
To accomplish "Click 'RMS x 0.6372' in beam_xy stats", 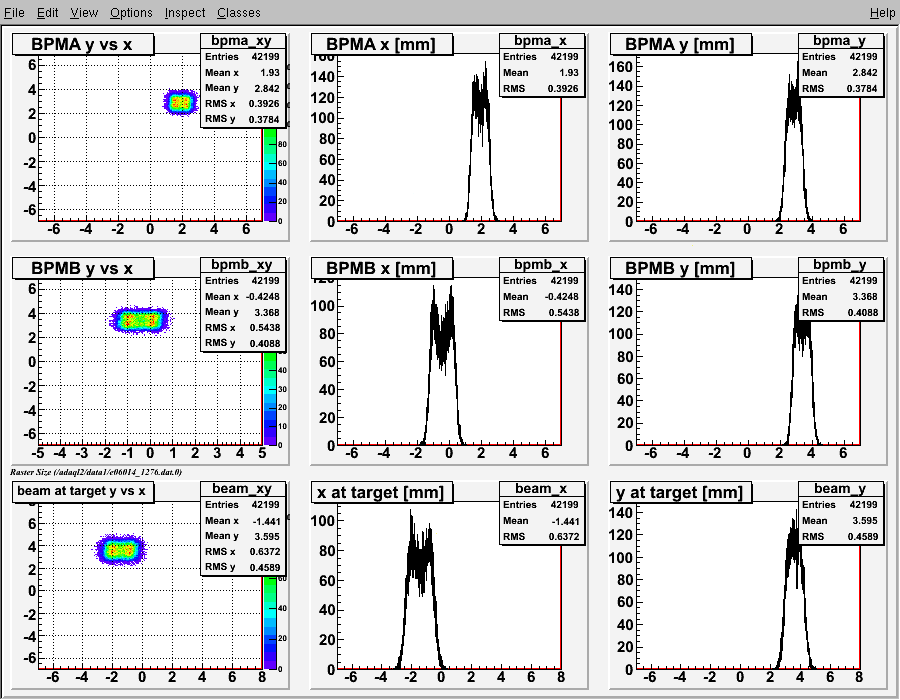I will coord(242,552).
